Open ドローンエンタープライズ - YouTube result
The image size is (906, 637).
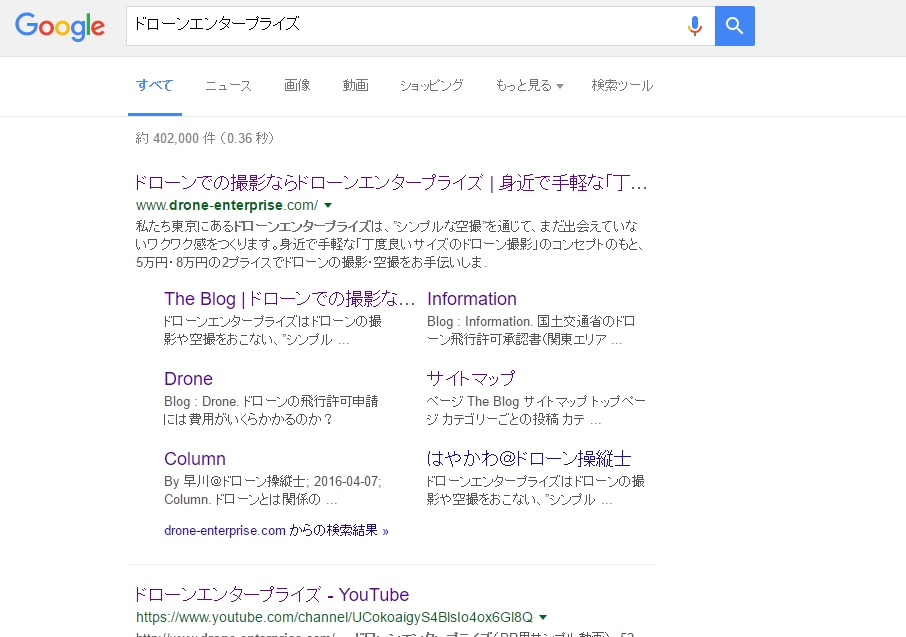[272, 595]
